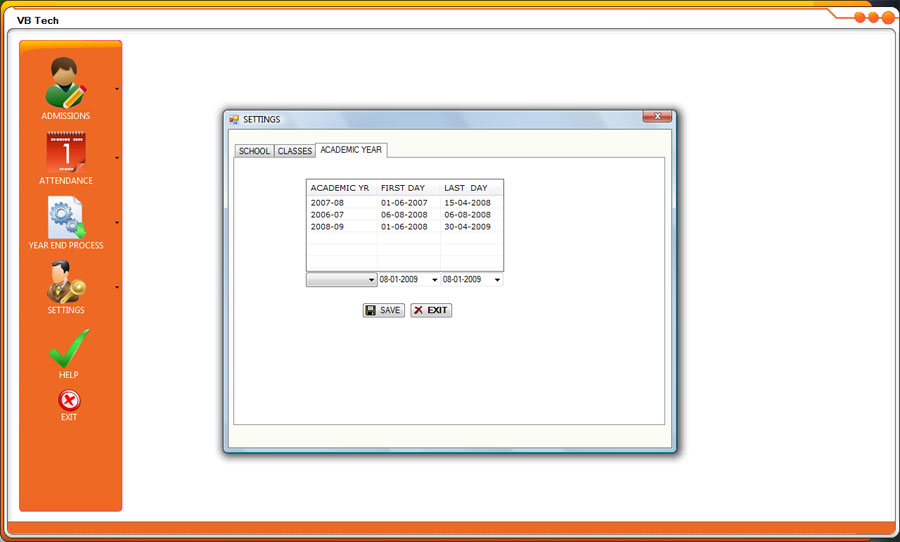Click last day cell 15-04-2008
This screenshot has width=900, height=542.
(x=467, y=203)
